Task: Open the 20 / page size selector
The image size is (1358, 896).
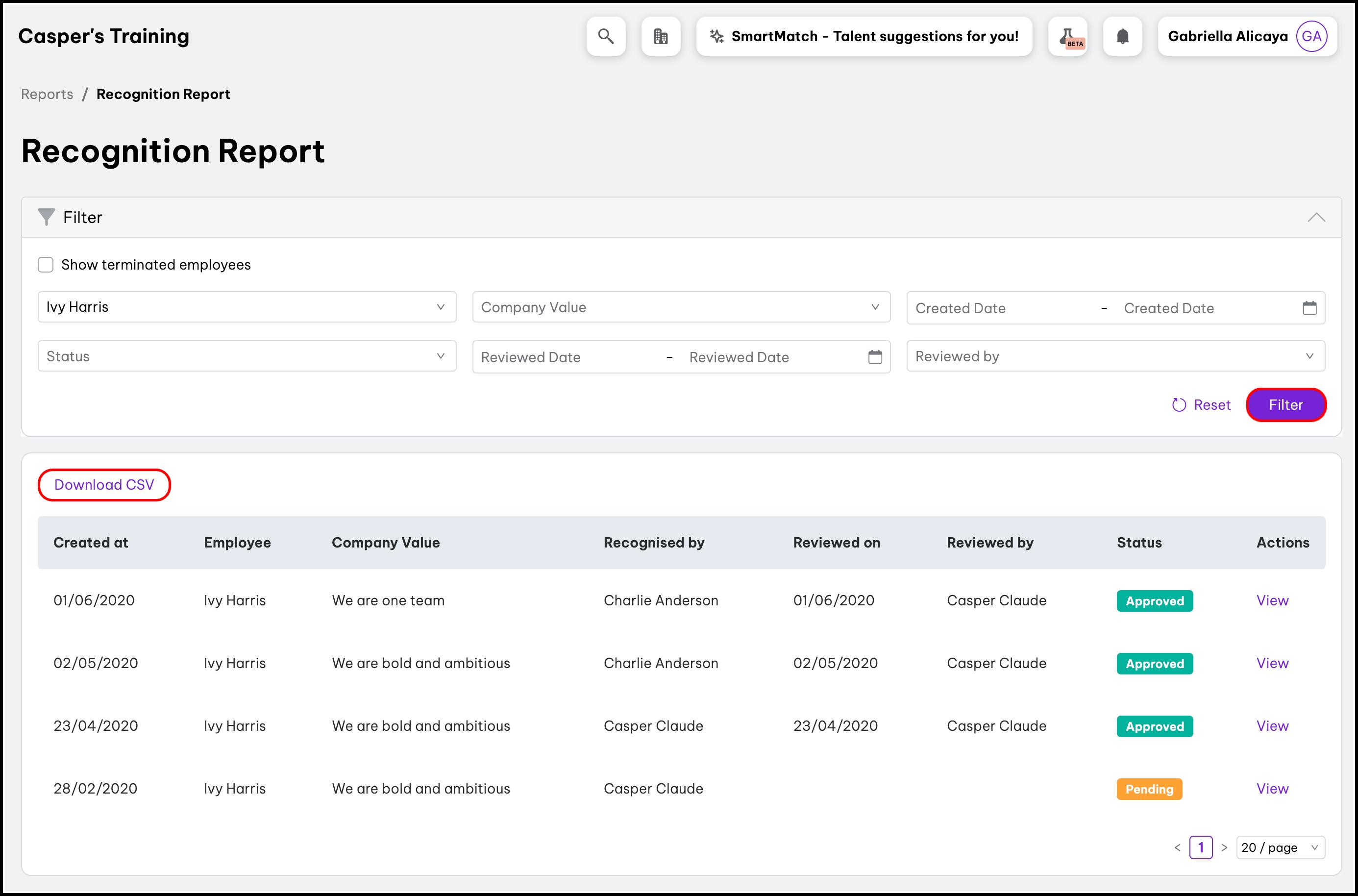Action: point(1280,847)
